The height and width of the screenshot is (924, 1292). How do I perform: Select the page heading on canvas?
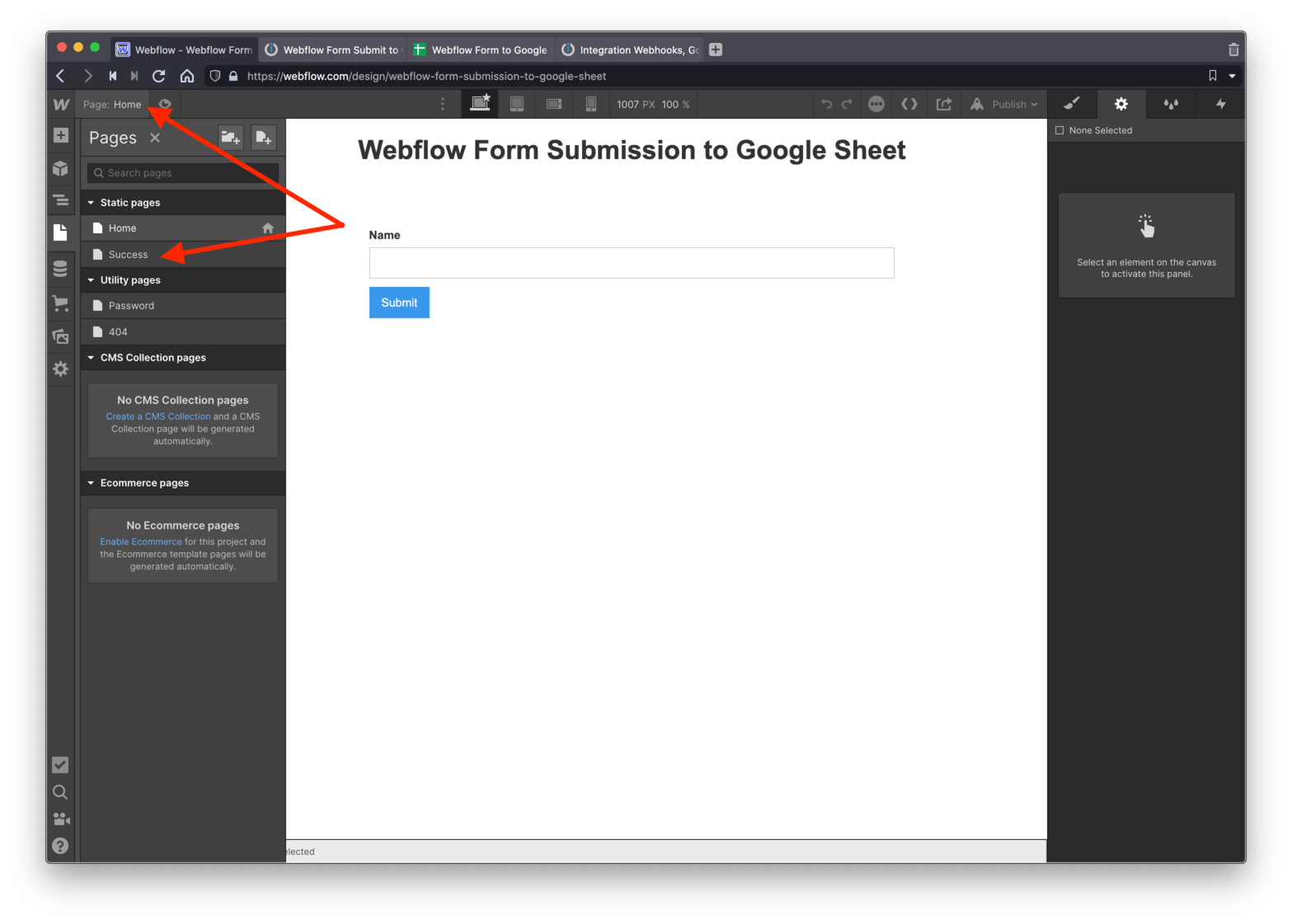click(632, 150)
